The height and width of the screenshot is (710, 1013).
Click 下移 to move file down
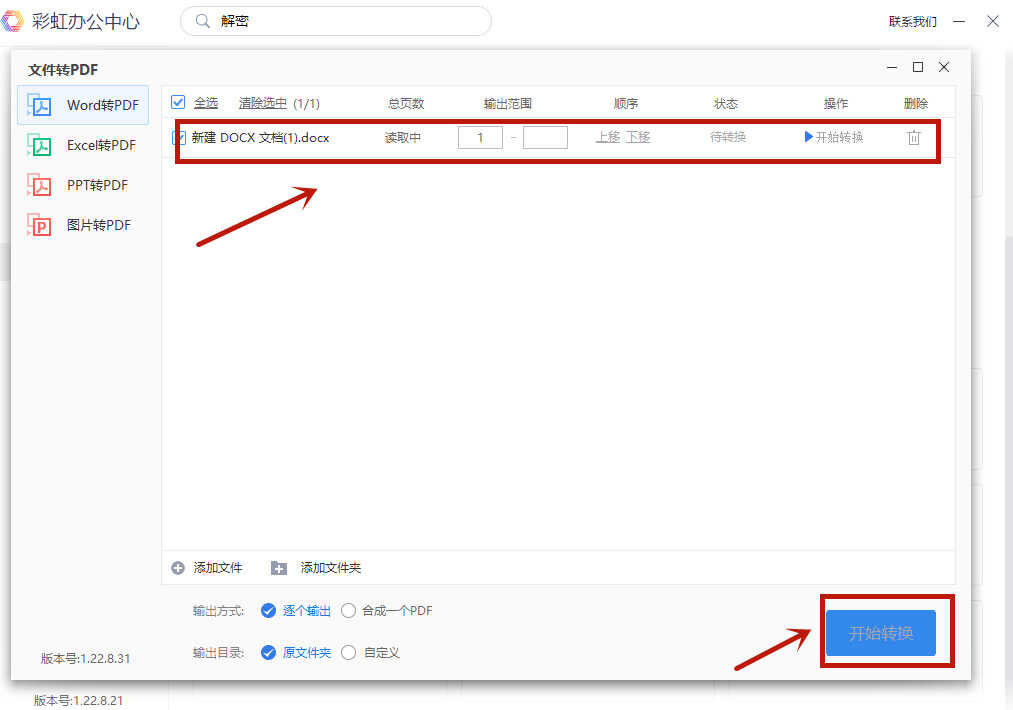(638, 137)
